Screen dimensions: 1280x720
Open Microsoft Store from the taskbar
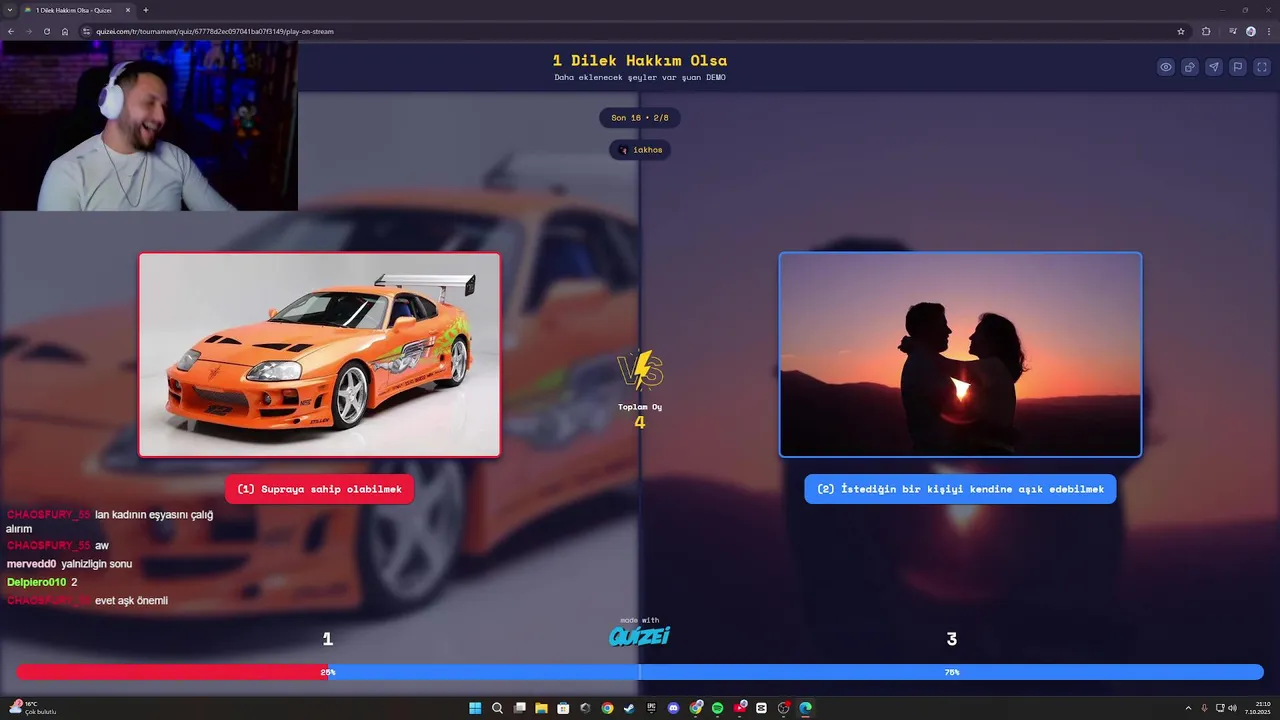click(x=563, y=708)
